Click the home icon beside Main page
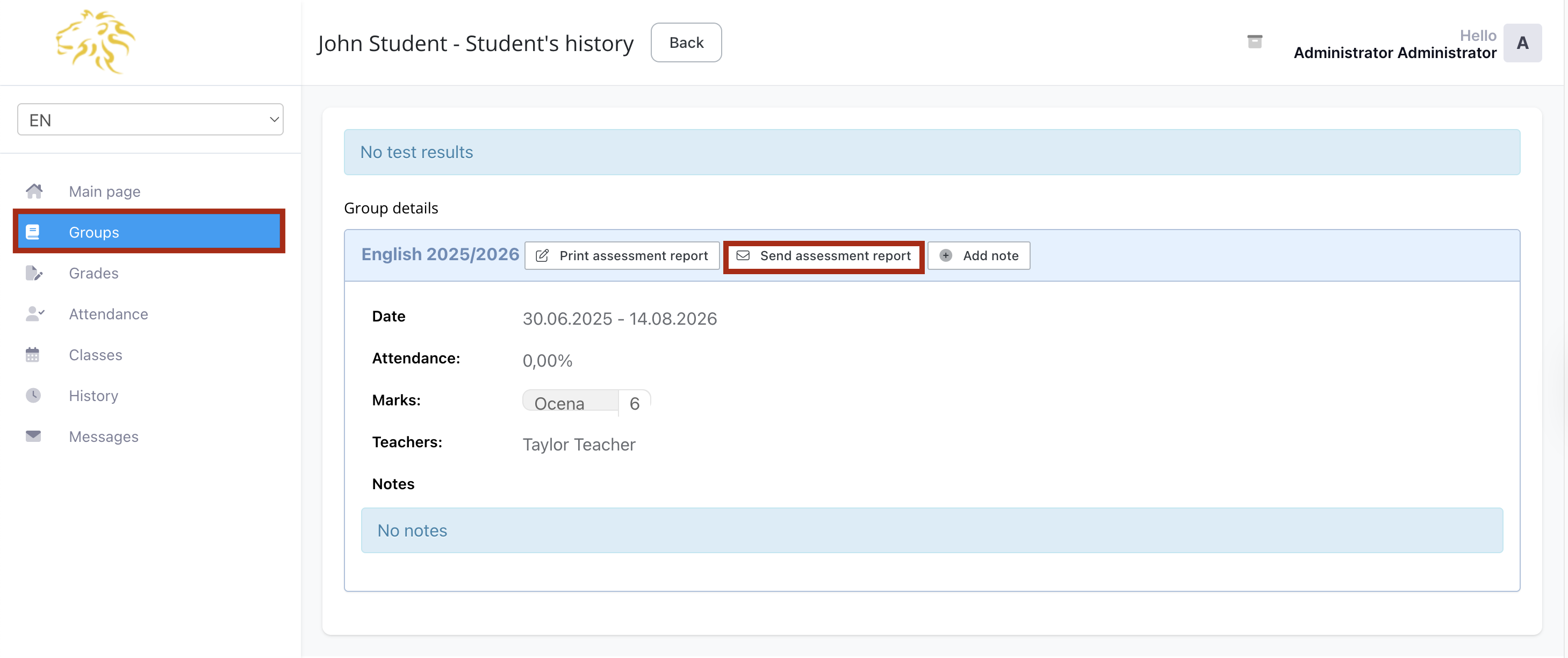Viewport: 1568px width, 658px height. [34, 192]
